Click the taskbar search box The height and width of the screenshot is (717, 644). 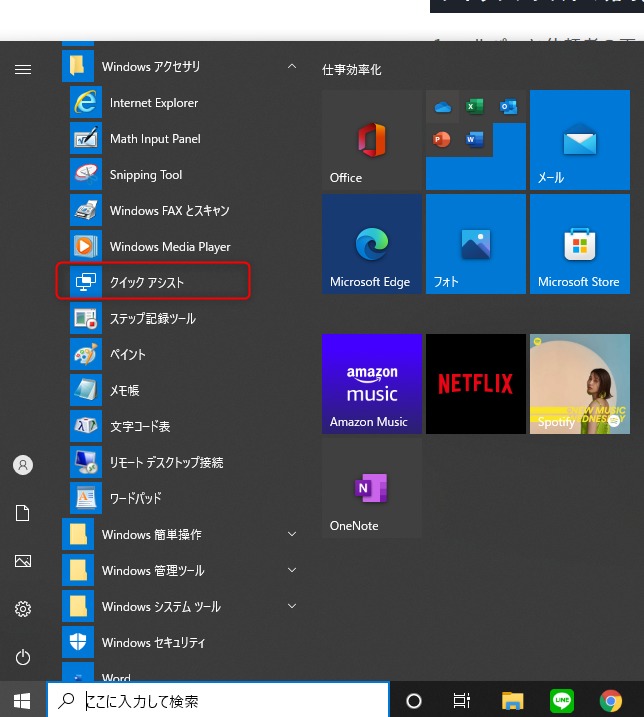pyautogui.click(x=218, y=701)
